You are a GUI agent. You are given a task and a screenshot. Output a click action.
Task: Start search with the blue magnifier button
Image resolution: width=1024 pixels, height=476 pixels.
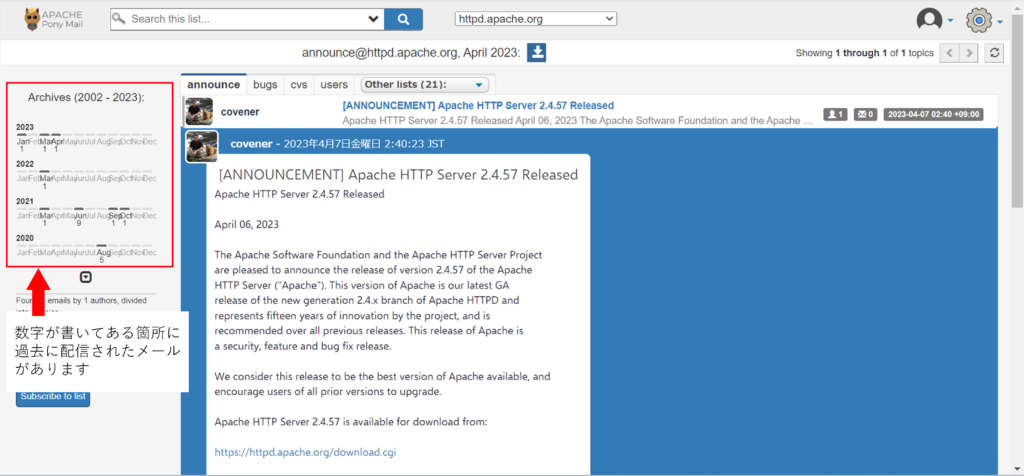[x=403, y=19]
